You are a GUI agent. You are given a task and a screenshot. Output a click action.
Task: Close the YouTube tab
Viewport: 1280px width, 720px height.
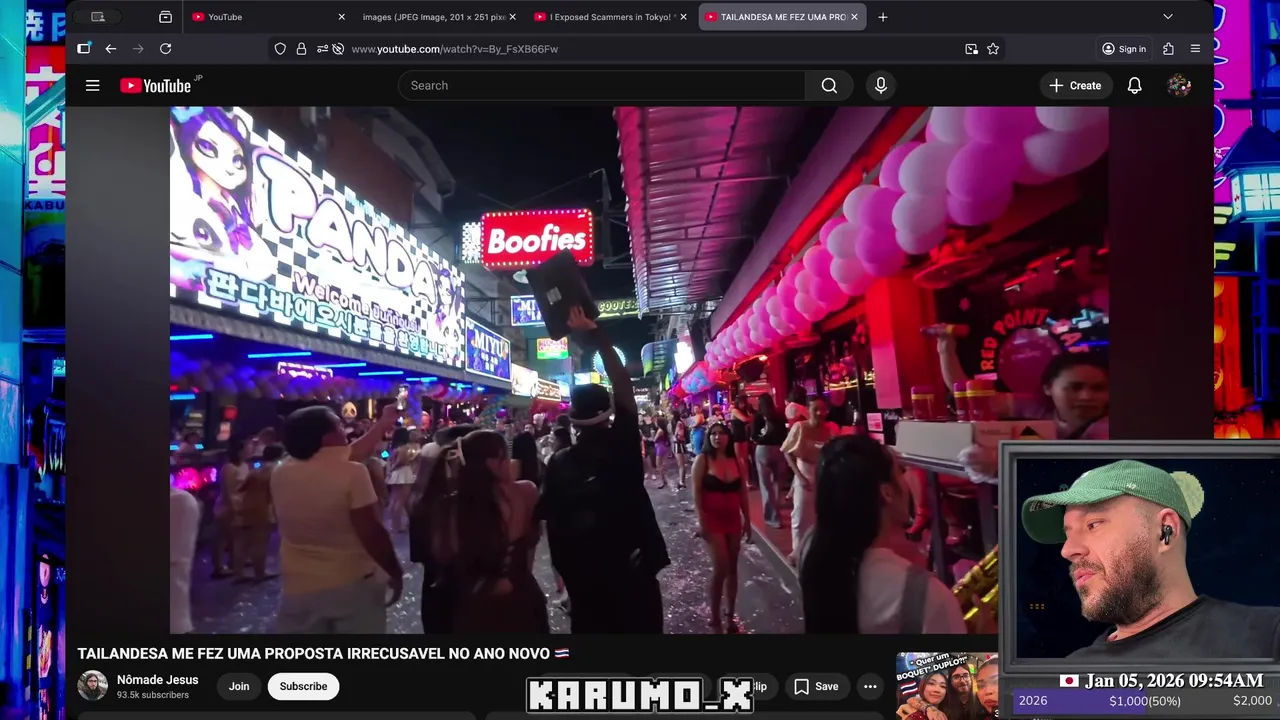click(x=341, y=17)
